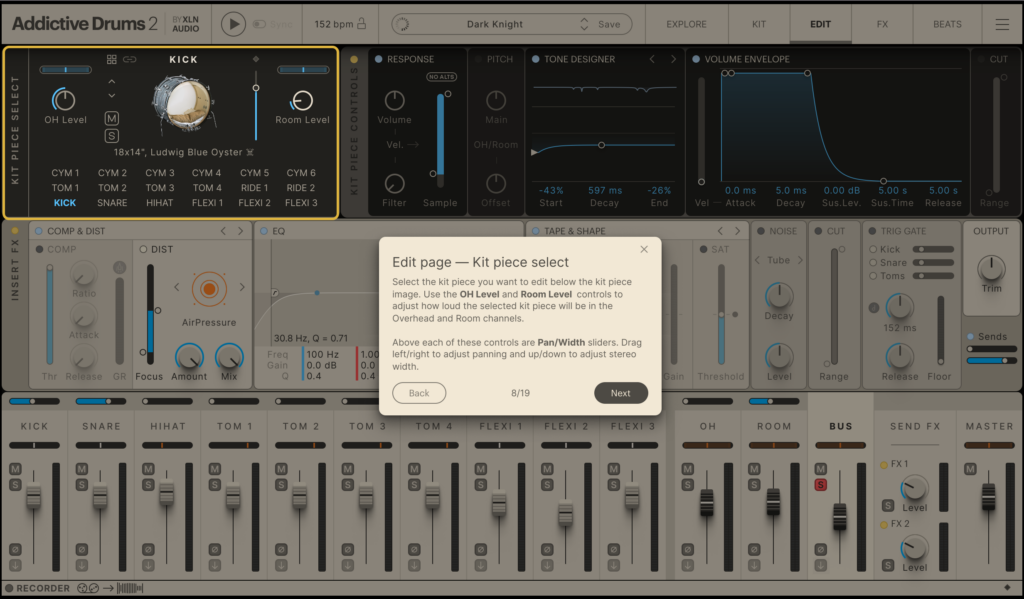Screen dimensions: 1024x599
Task: Select the kick drum image
Action: (183, 105)
